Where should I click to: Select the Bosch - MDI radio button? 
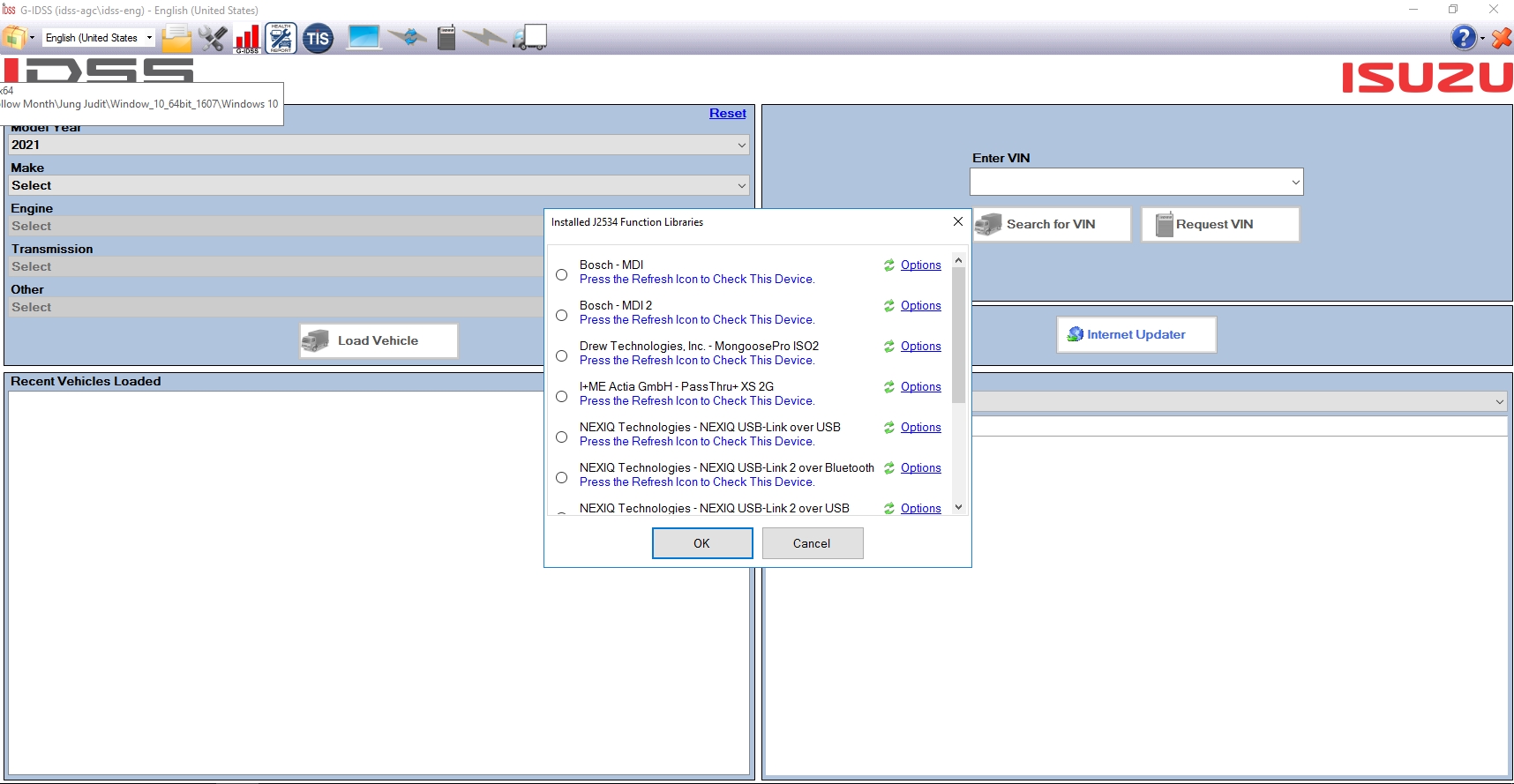[561, 274]
